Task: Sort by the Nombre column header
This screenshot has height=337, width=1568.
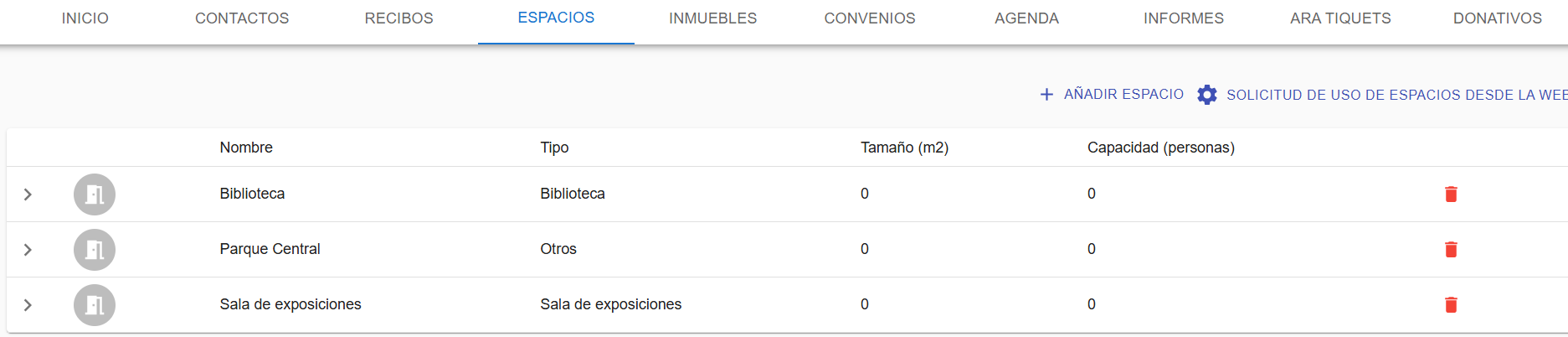Action: [x=246, y=148]
